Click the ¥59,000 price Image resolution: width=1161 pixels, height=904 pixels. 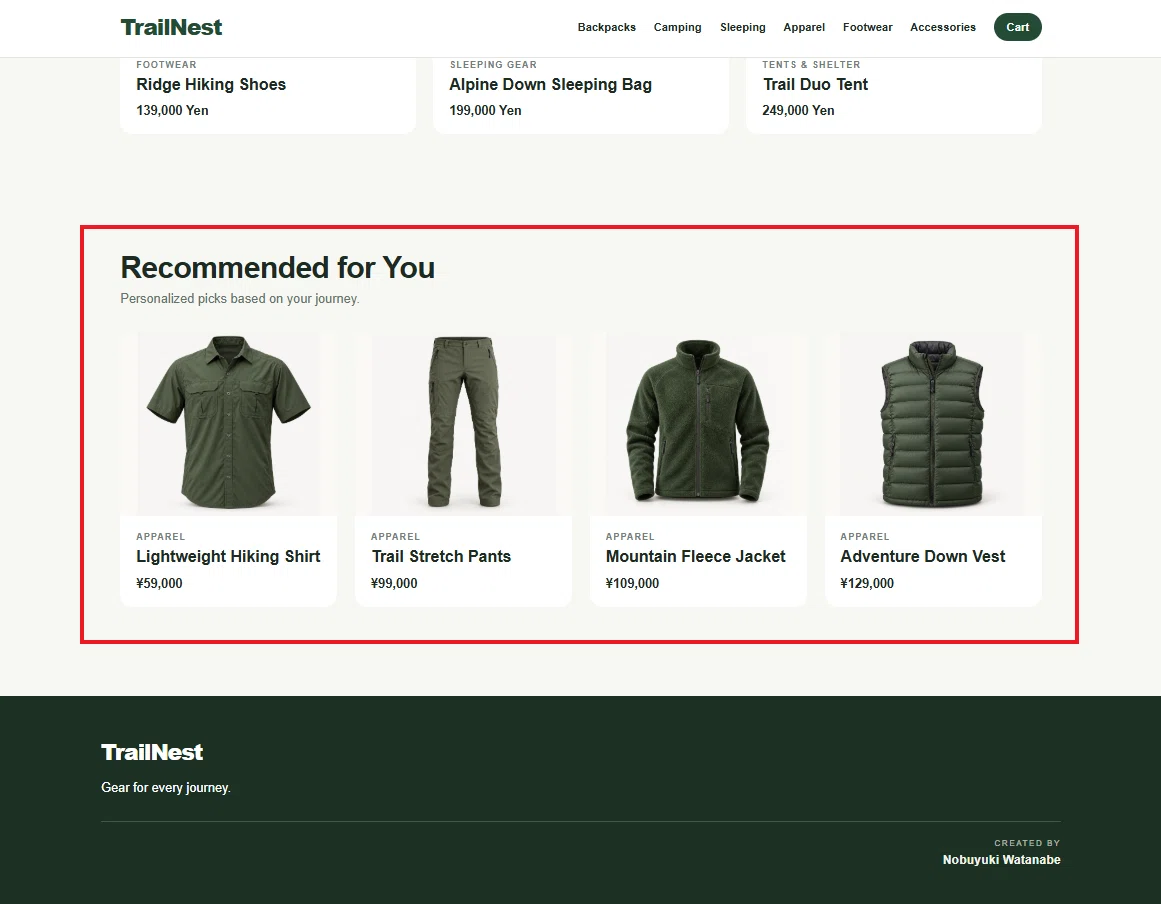pos(159,583)
